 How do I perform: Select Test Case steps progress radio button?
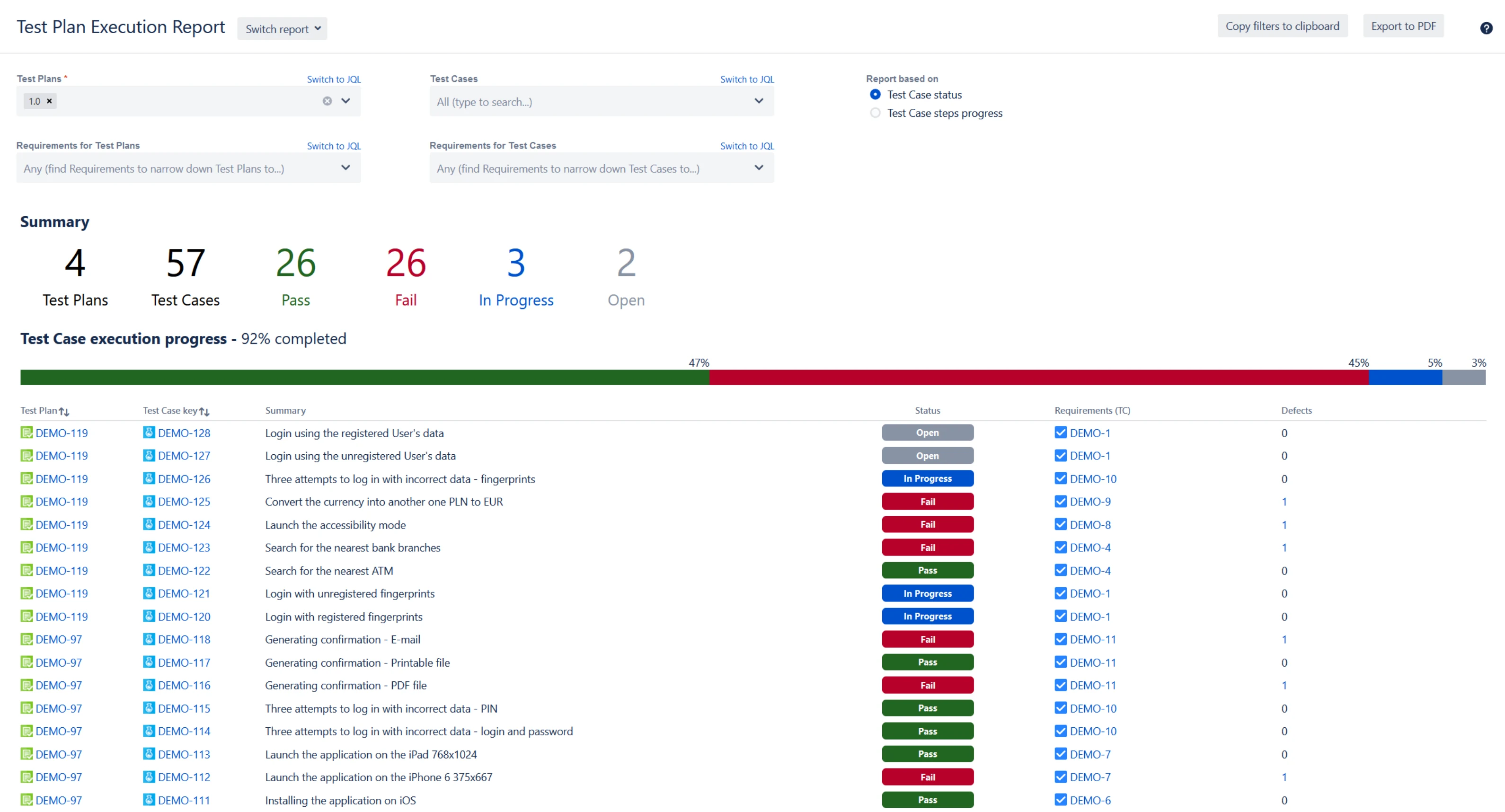click(x=875, y=113)
